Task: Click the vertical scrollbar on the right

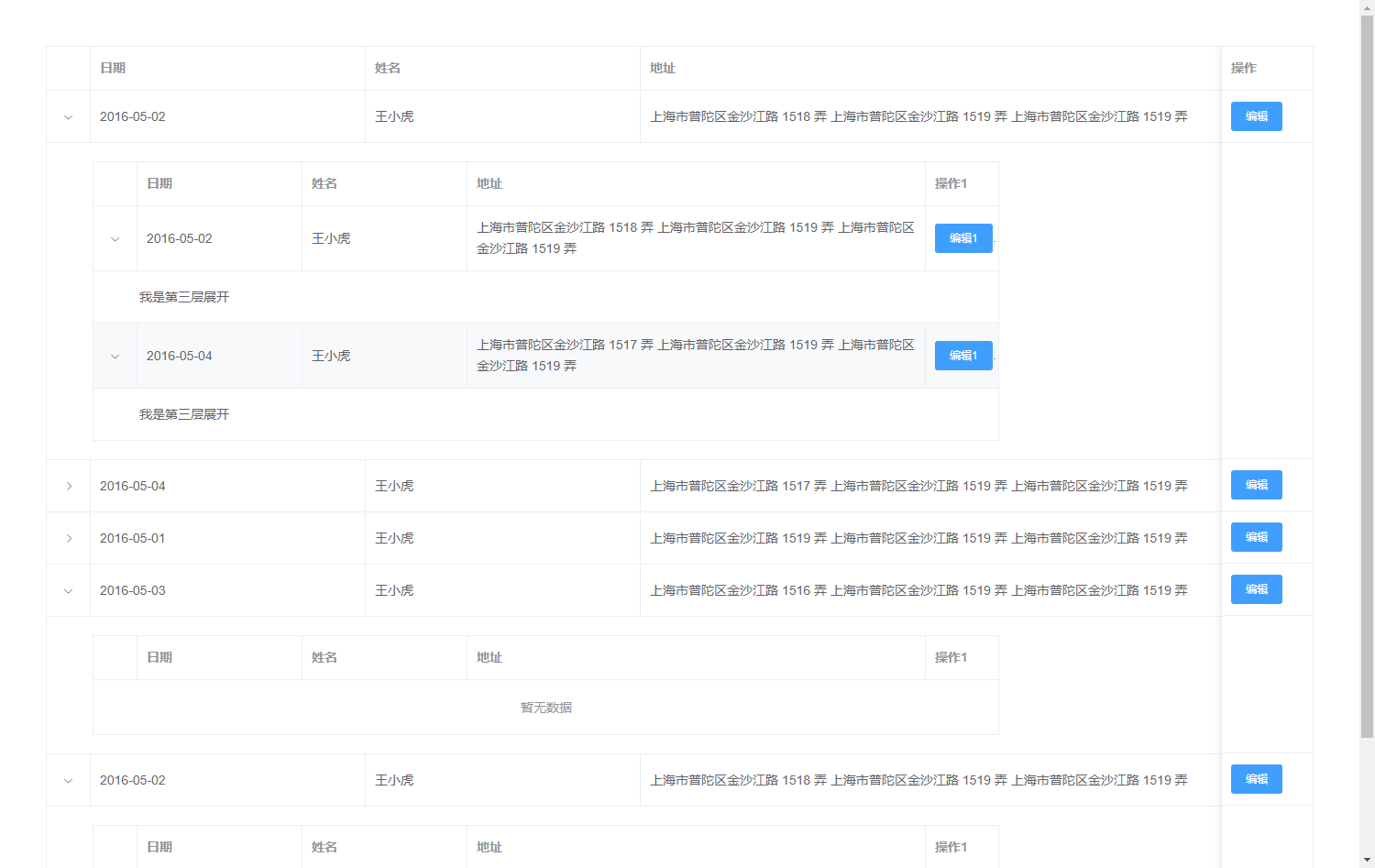Action: pyautogui.click(x=1369, y=367)
